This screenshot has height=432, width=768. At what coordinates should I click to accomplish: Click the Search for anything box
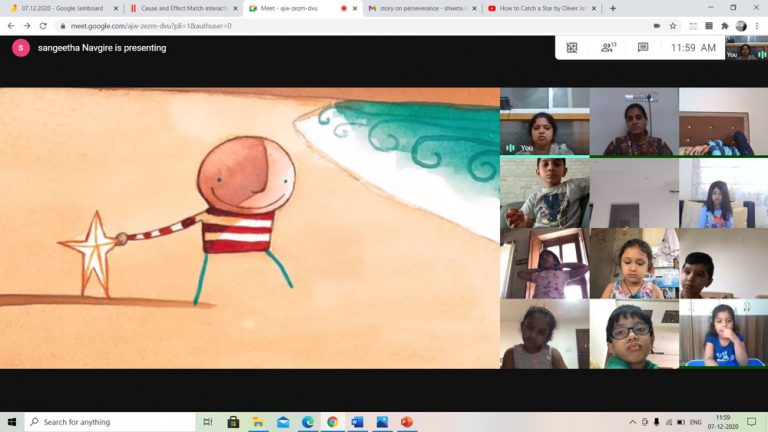tap(110, 422)
